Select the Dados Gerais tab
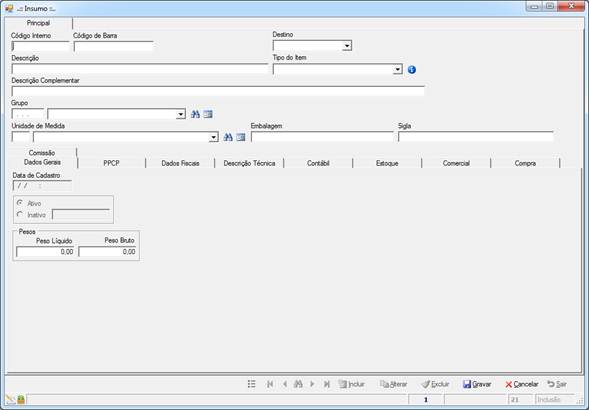589x410 pixels. click(x=42, y=162)
